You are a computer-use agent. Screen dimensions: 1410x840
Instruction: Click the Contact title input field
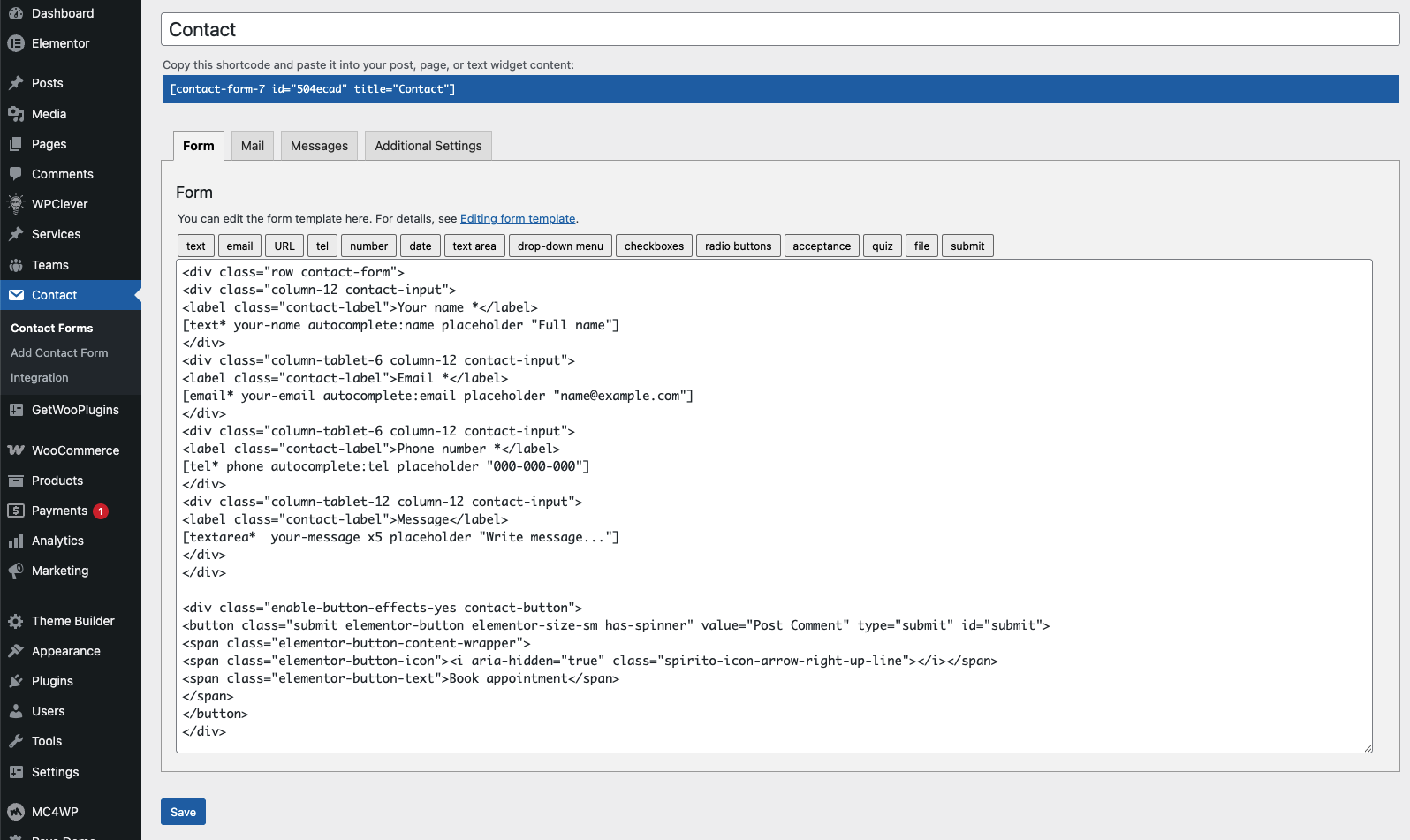(779, 30)
